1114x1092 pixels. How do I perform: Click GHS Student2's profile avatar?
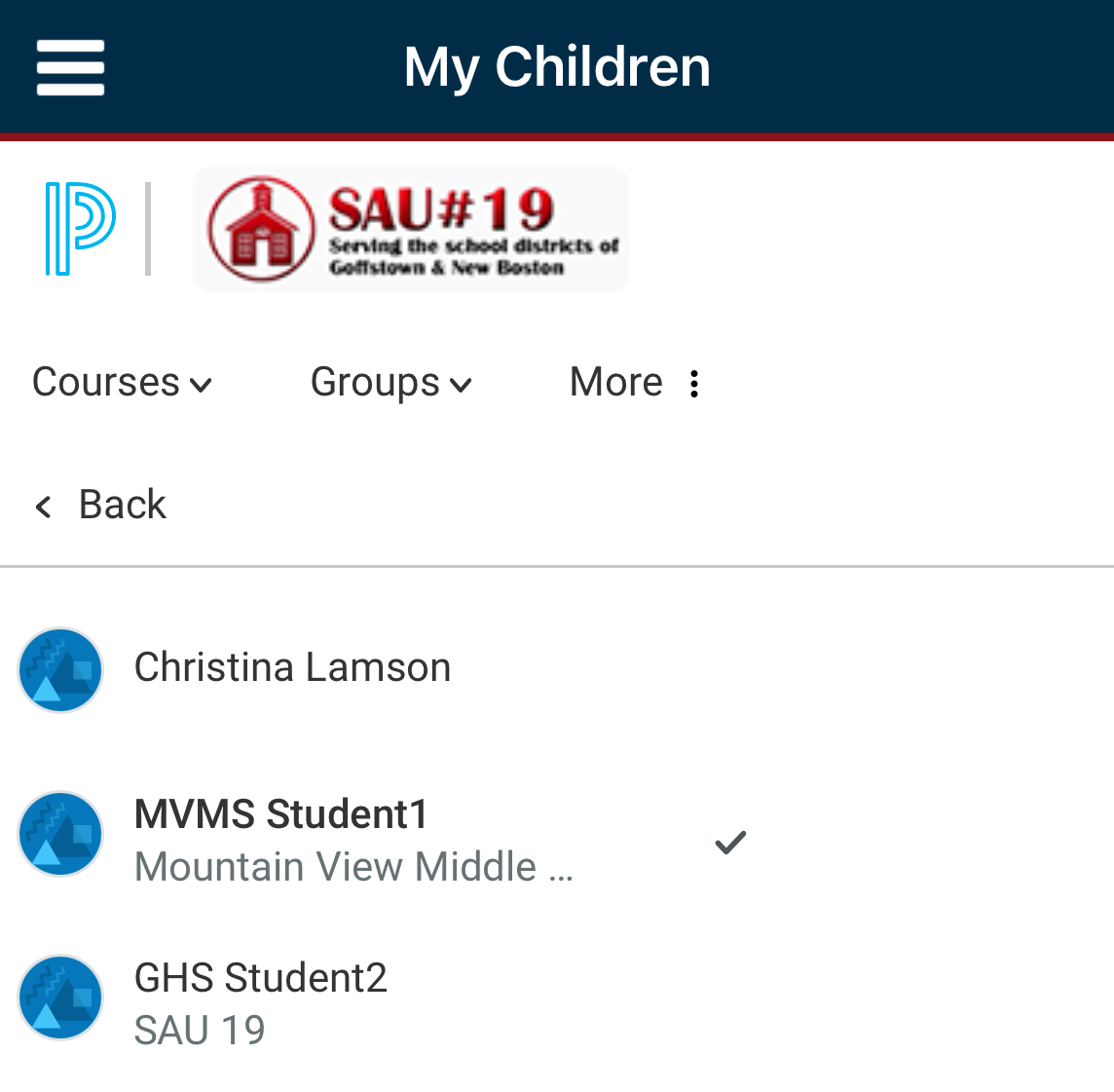(60, 998)
